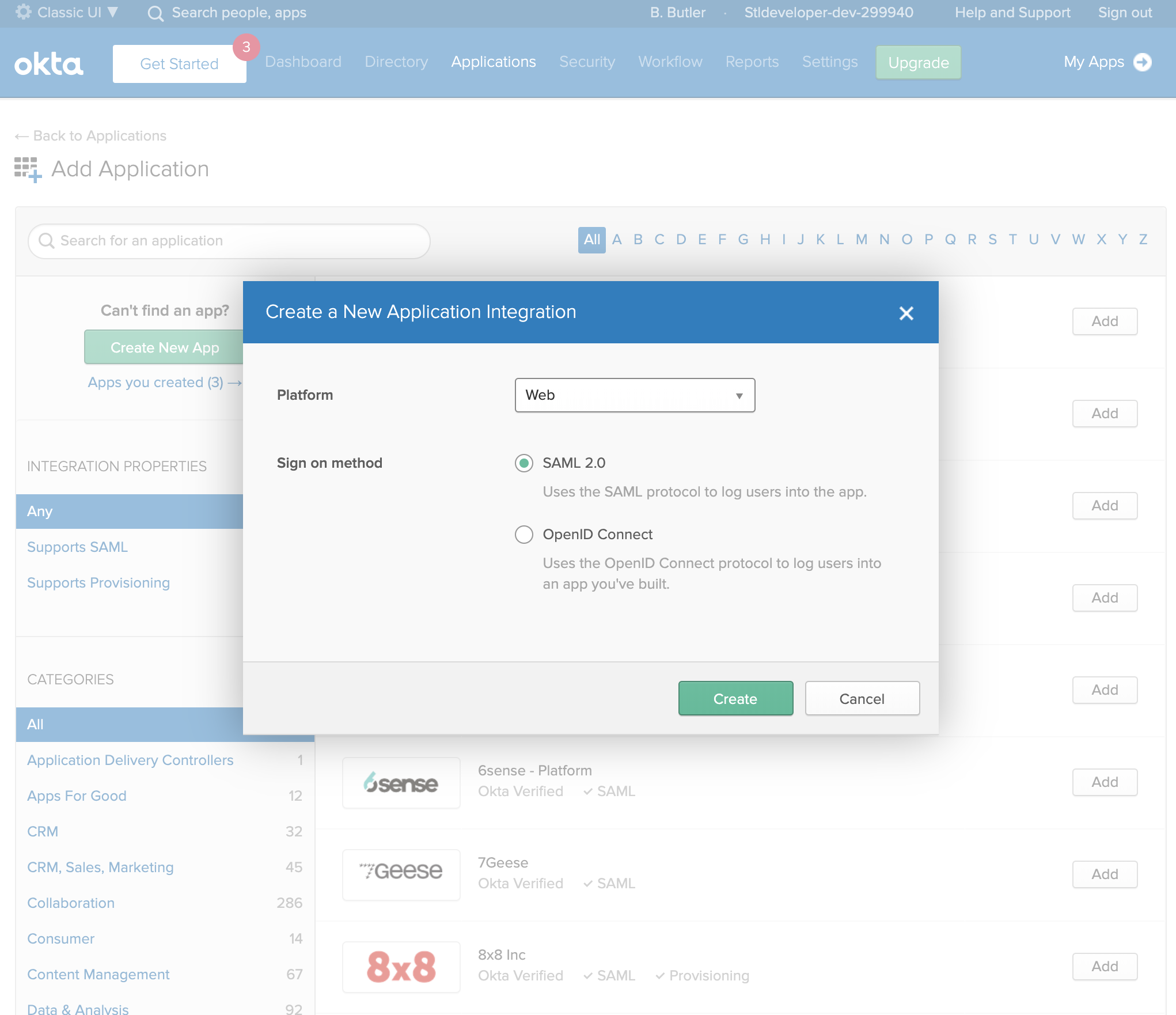Select the CRM, Sales, Marketing category

coord(100,868)
